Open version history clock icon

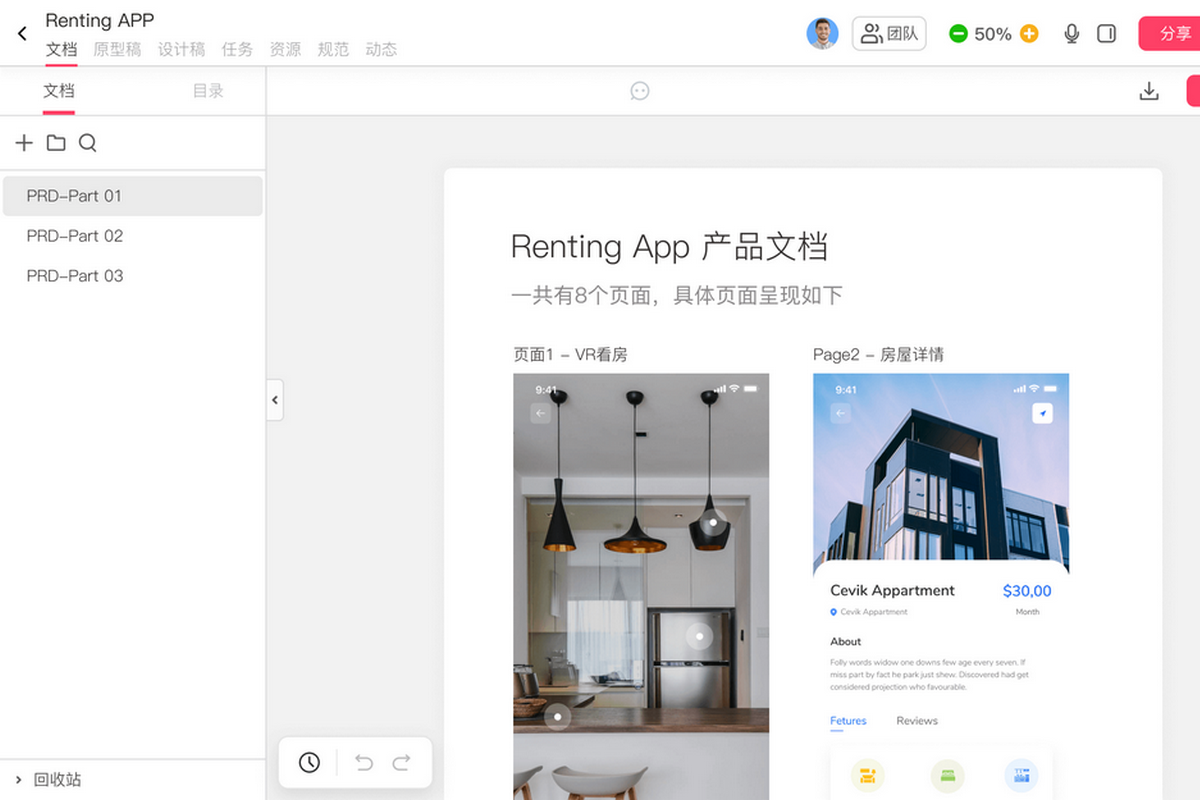[x=309, y=763]
